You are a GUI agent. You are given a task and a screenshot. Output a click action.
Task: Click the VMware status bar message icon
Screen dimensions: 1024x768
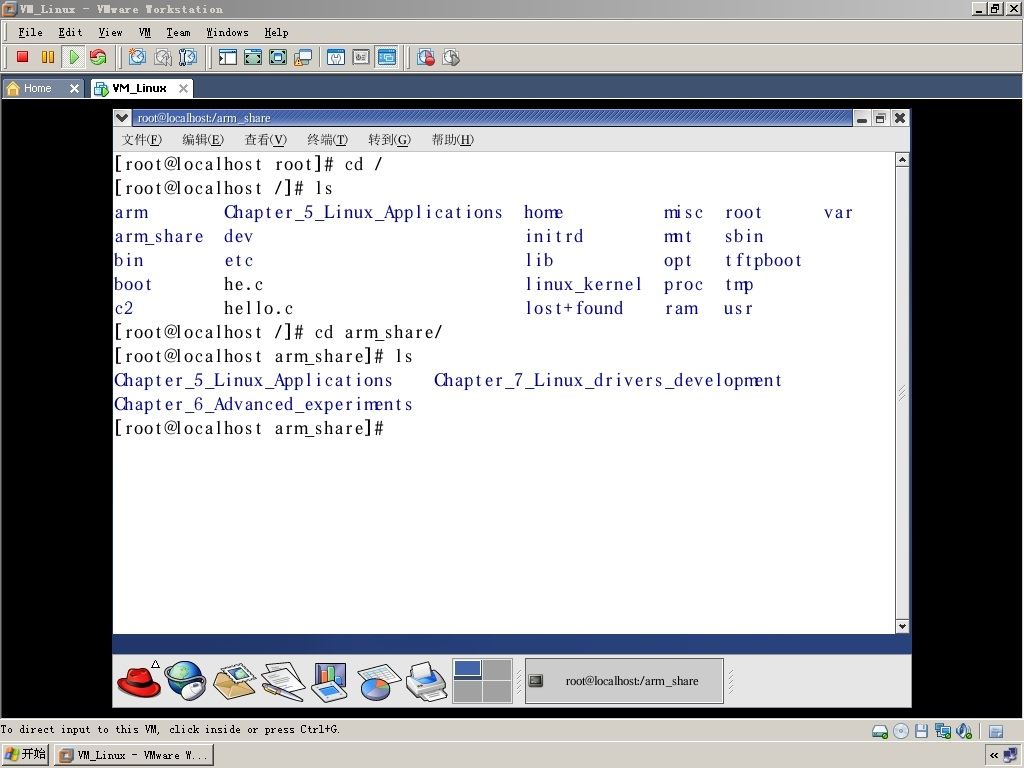[x=996, y=732]
